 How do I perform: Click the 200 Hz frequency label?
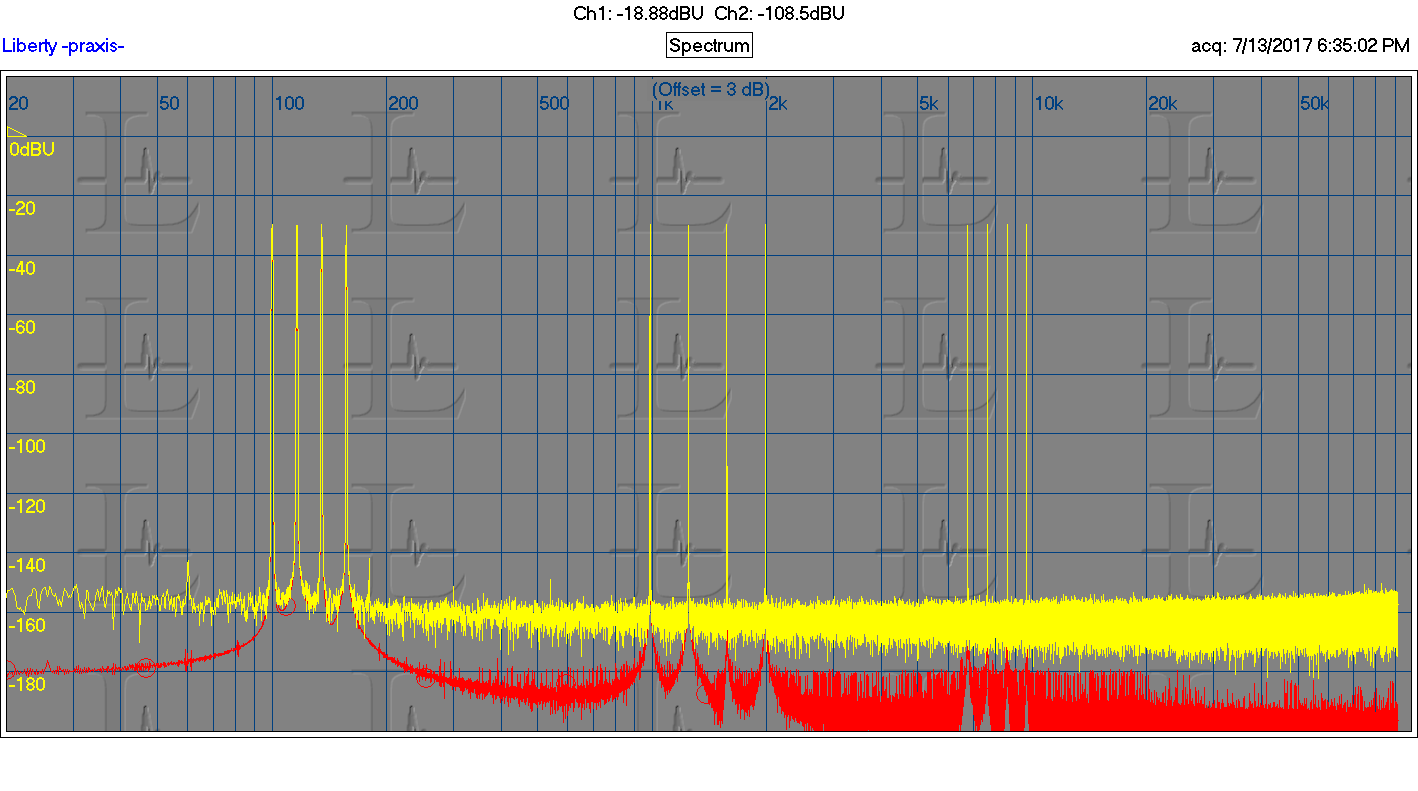[x=403, y=103]
